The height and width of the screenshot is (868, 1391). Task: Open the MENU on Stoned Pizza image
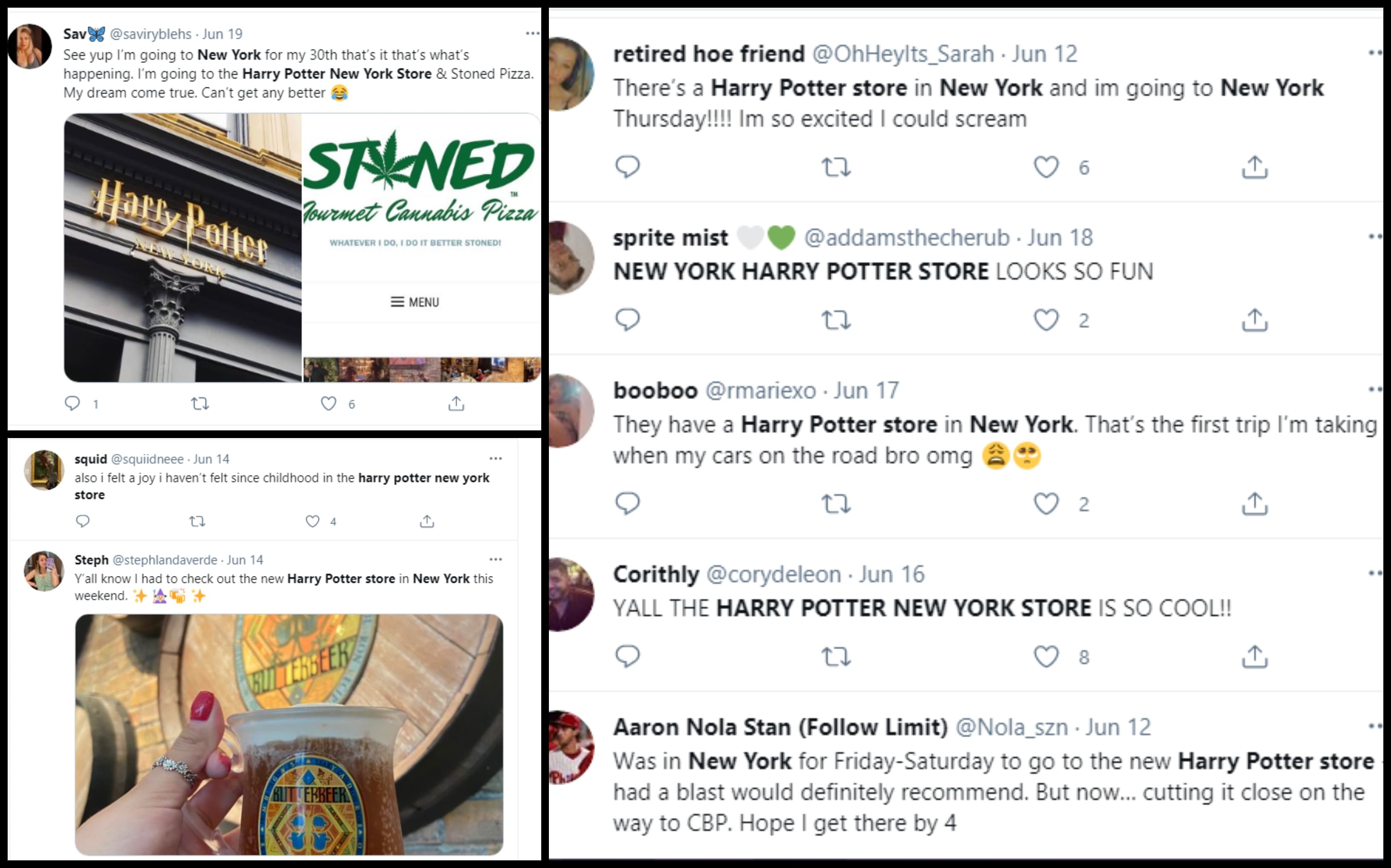(415, 302)
